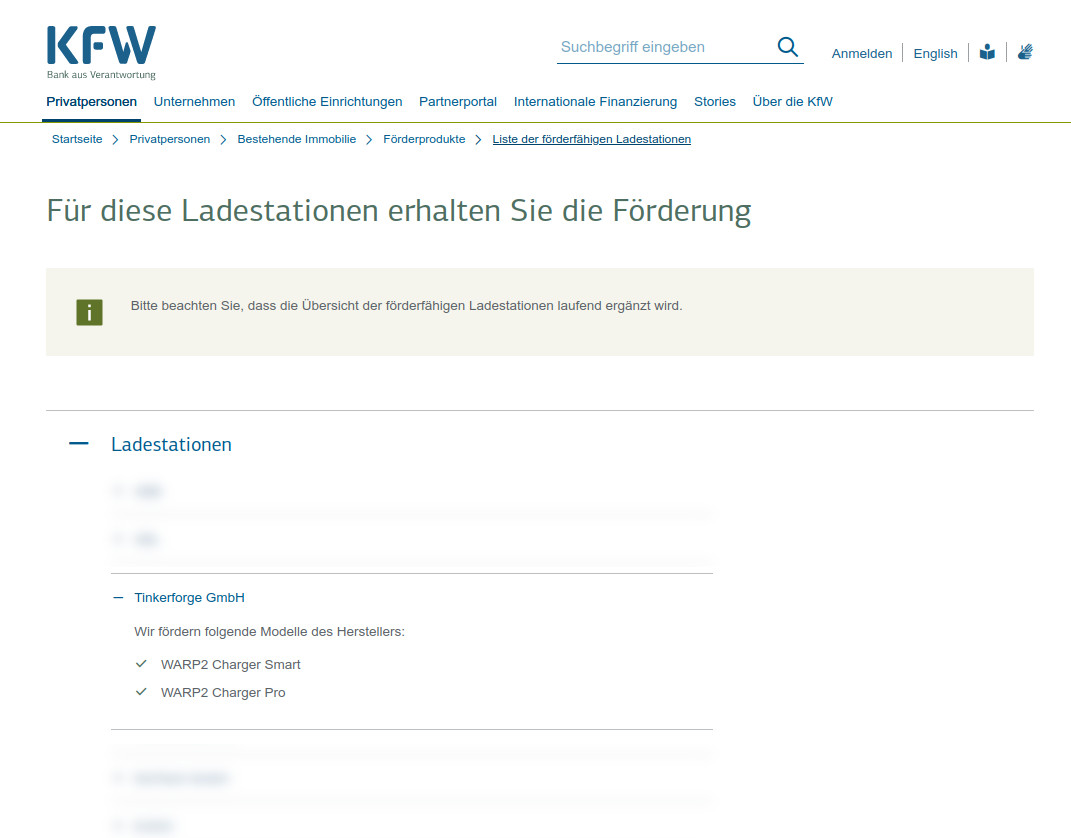Go to Privatpersonen breadcrumb link
This screenshot has height=838, width=1071.
[170, 139]
